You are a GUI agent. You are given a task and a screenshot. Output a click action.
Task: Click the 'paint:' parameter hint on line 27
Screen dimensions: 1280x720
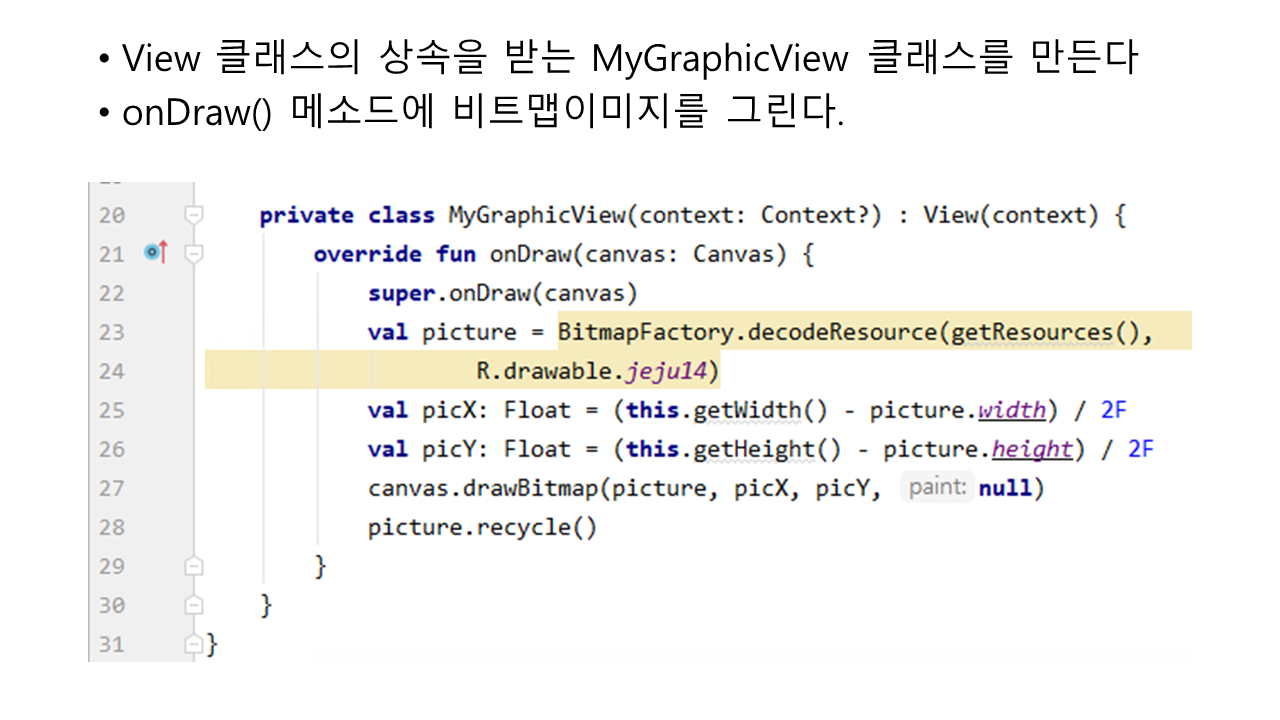937,488
